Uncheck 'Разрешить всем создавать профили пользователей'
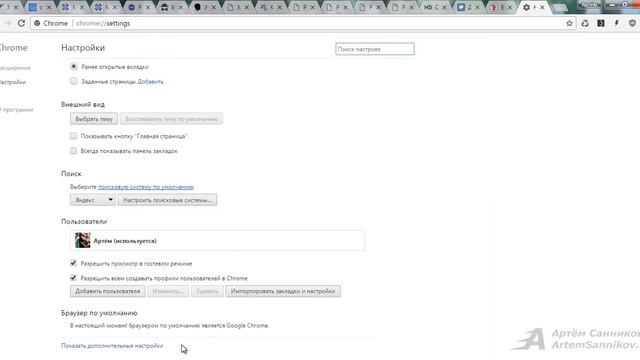Image resolution: width=640 pixels, height=360 pixels. pyautogui.click(x=73, y=278)
